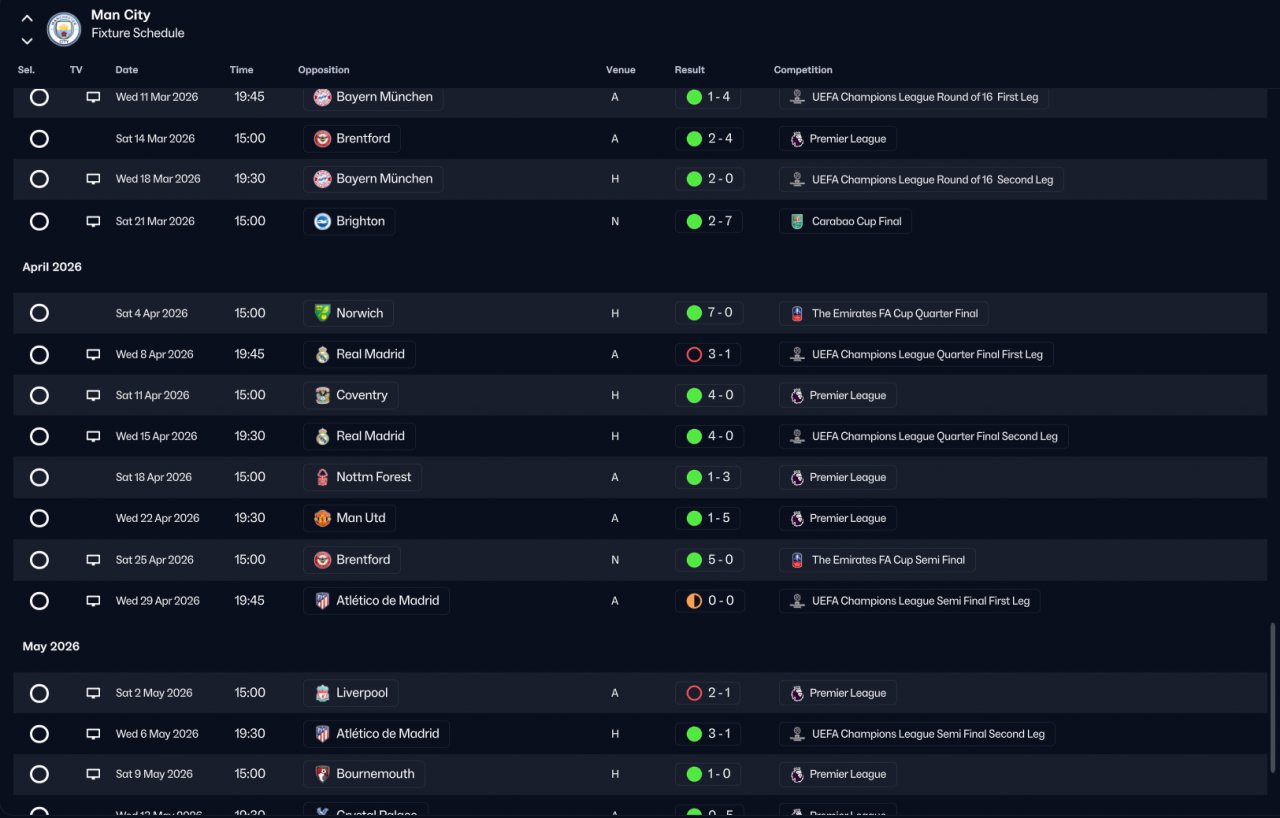
Task: Click the Liverpool club crest icon
Action: tap(322, 693)
